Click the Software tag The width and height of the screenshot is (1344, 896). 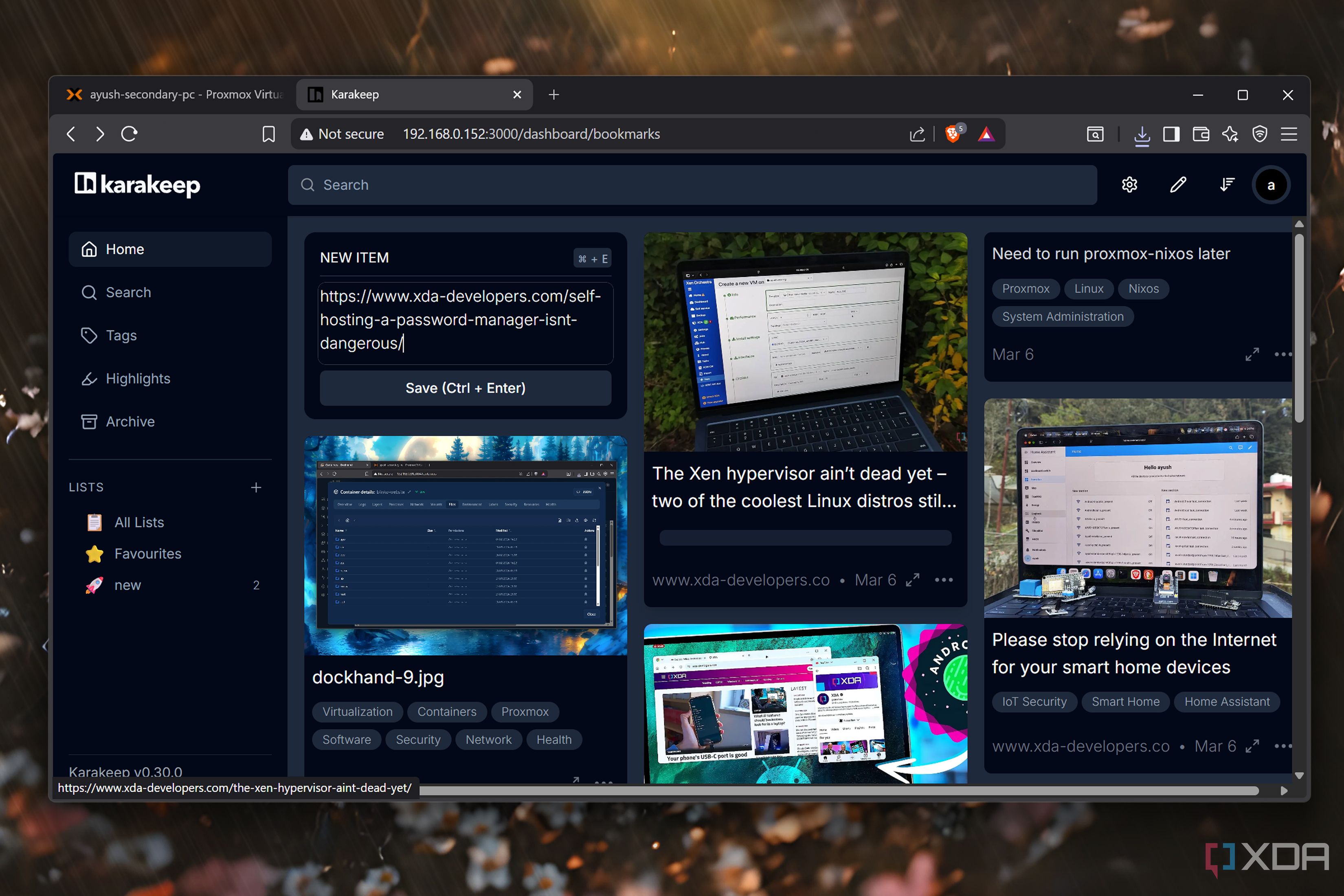point(346,740)
